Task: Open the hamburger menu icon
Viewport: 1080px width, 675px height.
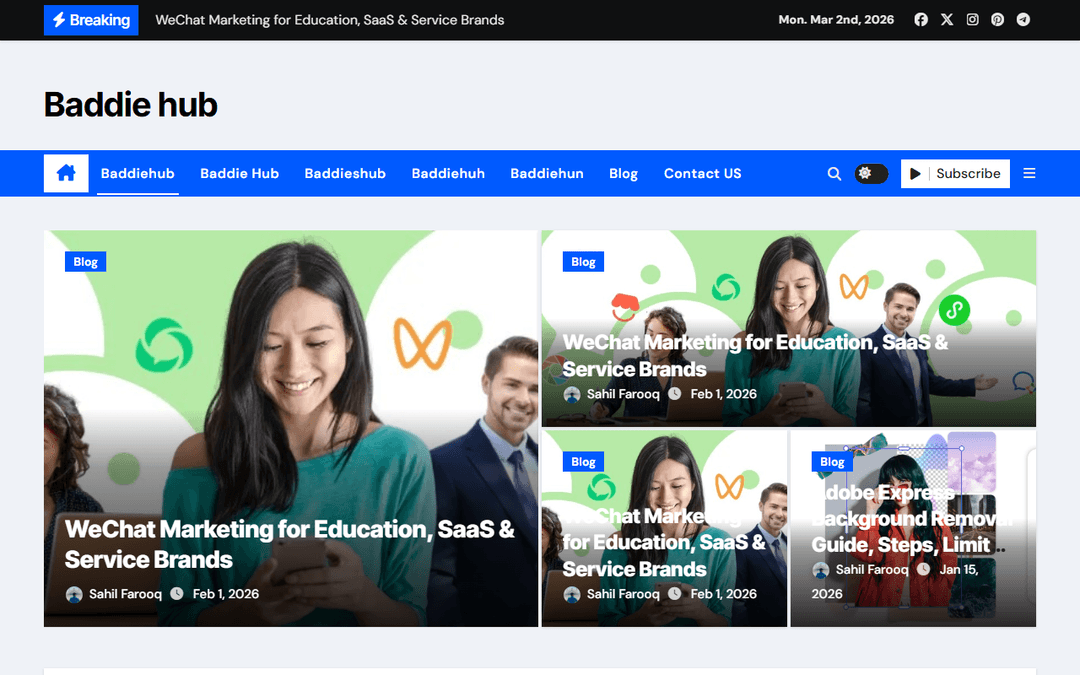Action: 1029,174
